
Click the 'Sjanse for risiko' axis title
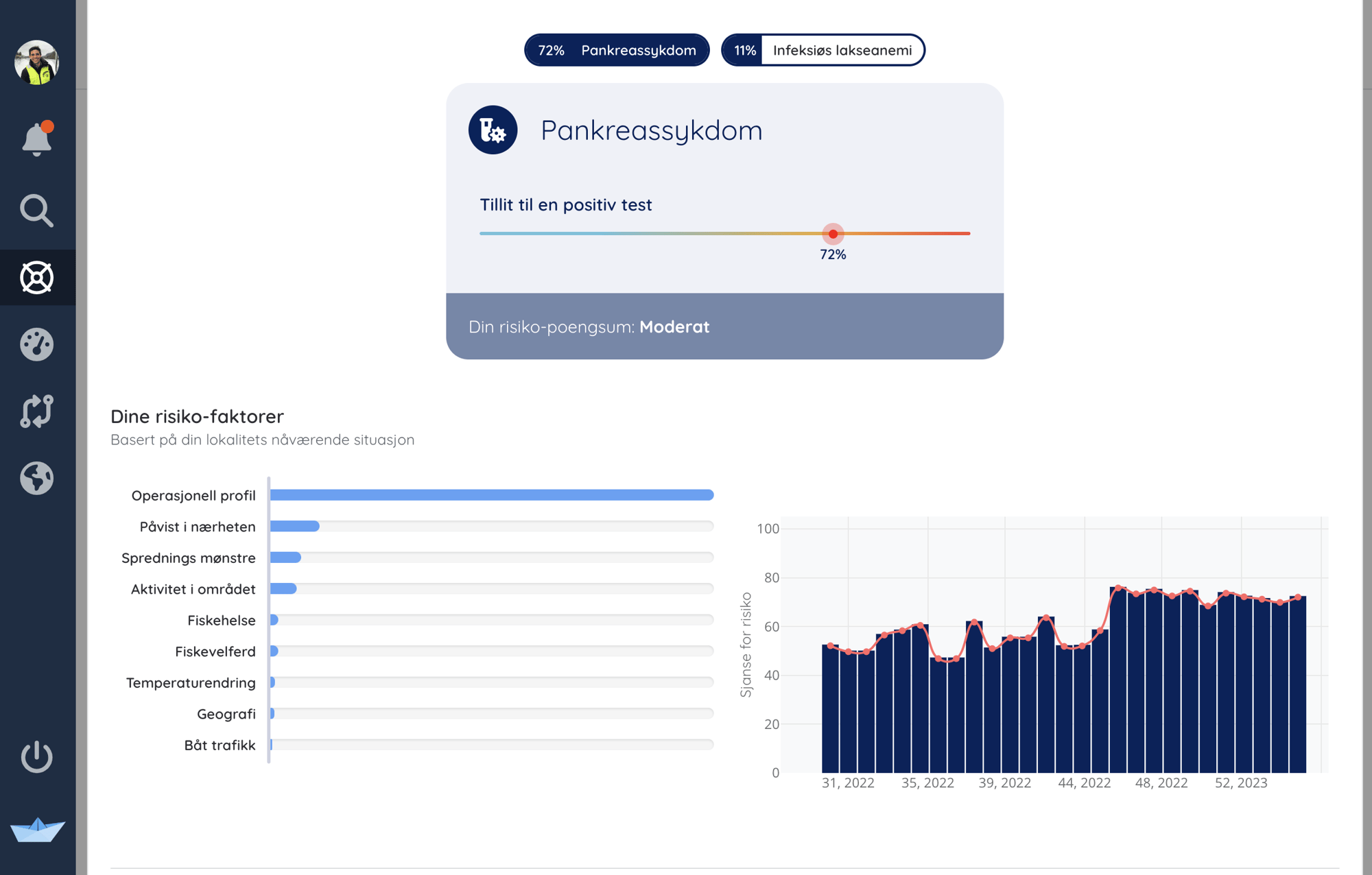[x=746, y=645]
